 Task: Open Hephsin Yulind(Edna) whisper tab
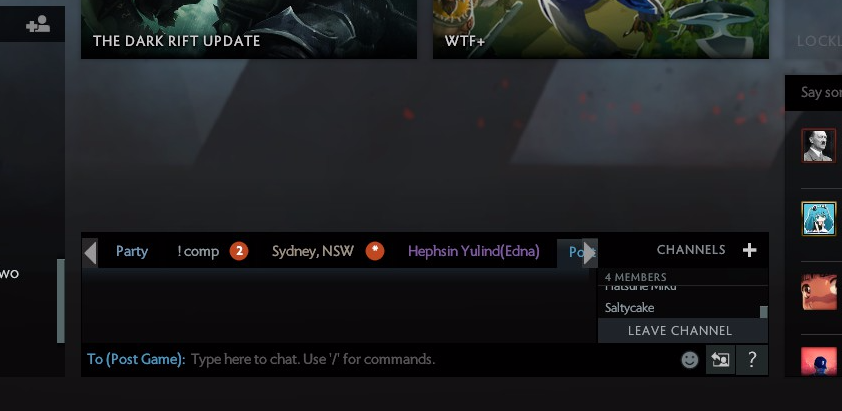click(x=474, y=251)
